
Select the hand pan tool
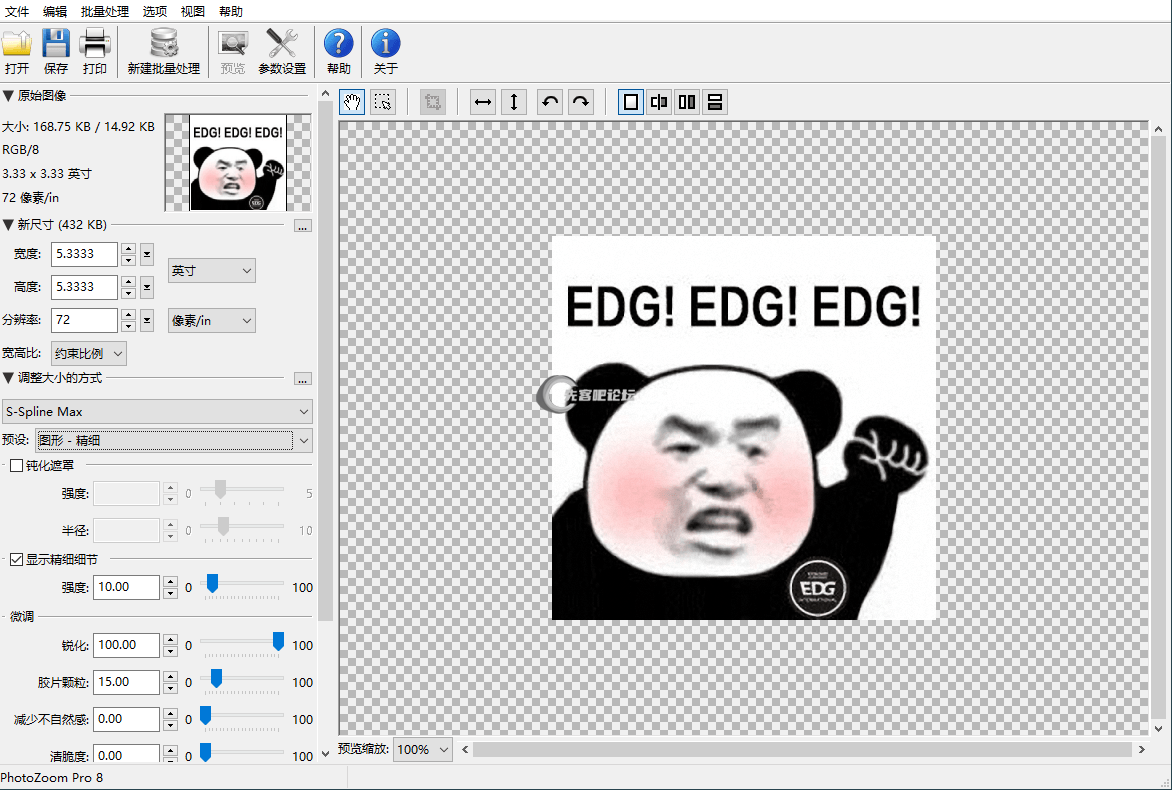pos(352,102)
